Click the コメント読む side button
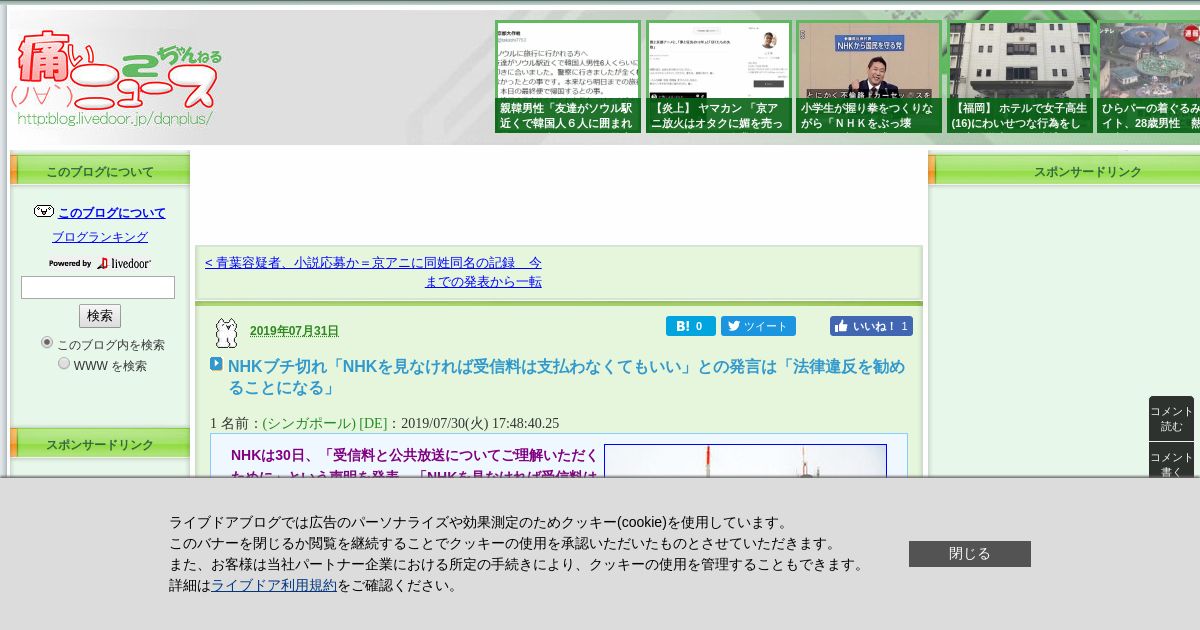The height and width of the screenshot is (630, 1200). (x=1171, y=419)
